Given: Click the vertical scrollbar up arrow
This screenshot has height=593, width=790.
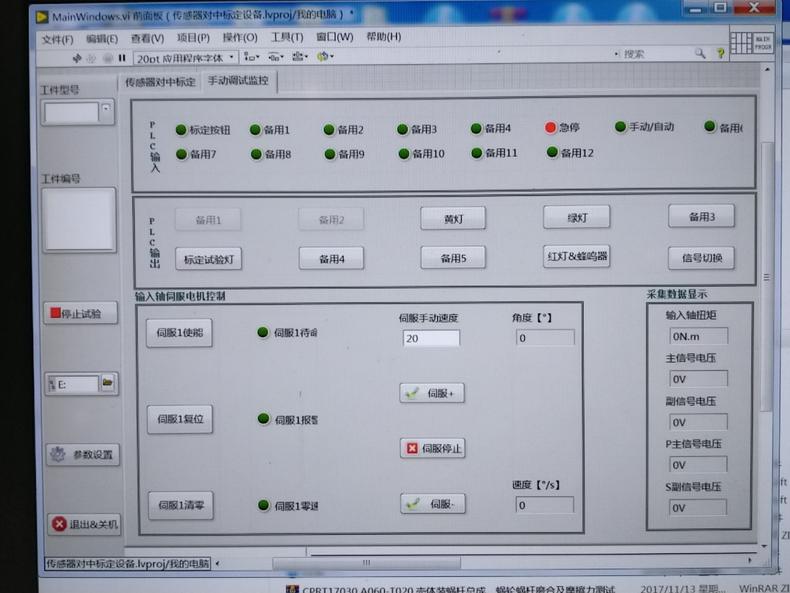Looking at the screenshot, I should pos(767,69).
